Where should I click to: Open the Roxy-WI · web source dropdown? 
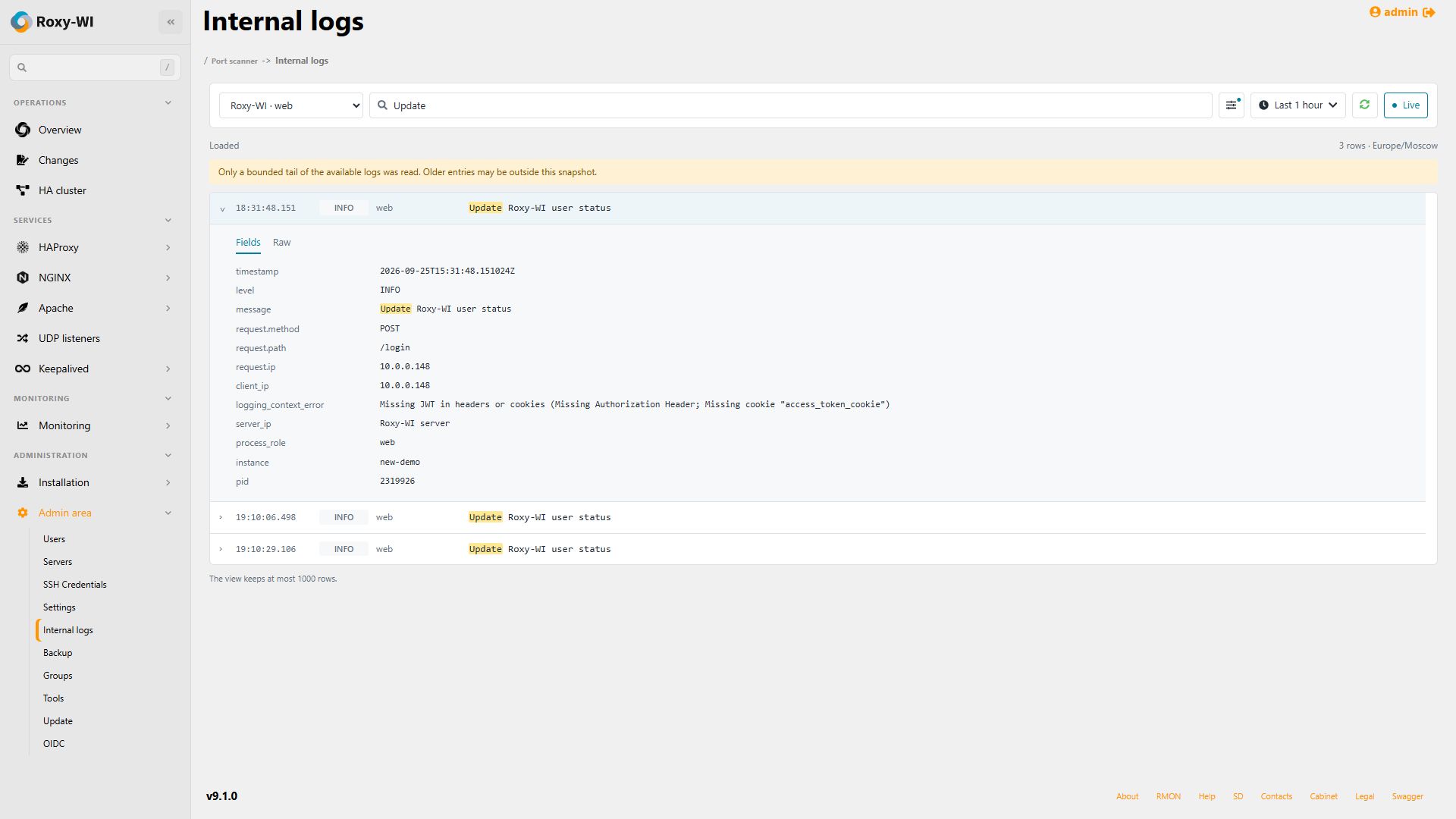[x=291, y=105]
